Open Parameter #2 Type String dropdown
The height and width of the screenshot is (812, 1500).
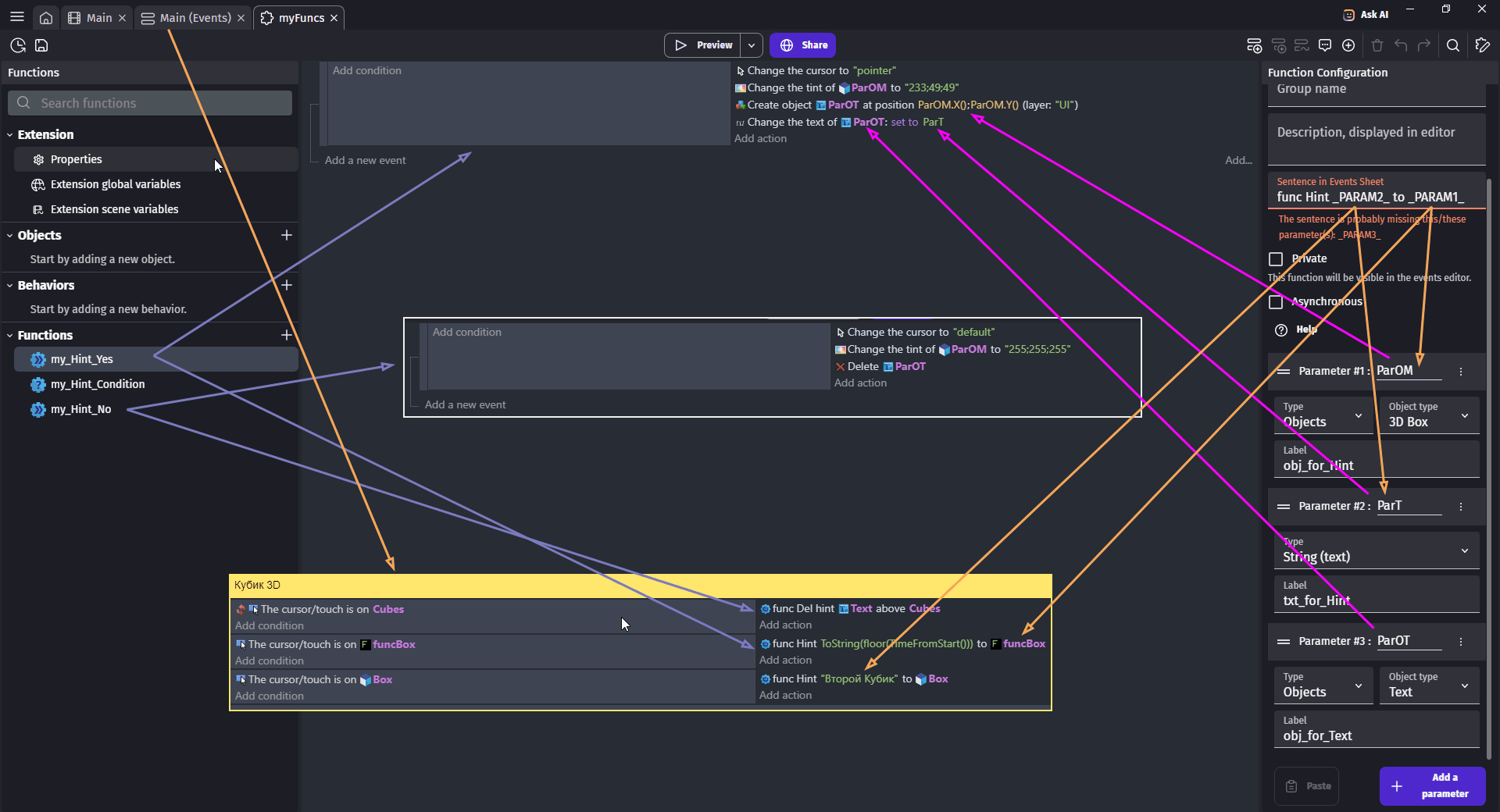1376,550
